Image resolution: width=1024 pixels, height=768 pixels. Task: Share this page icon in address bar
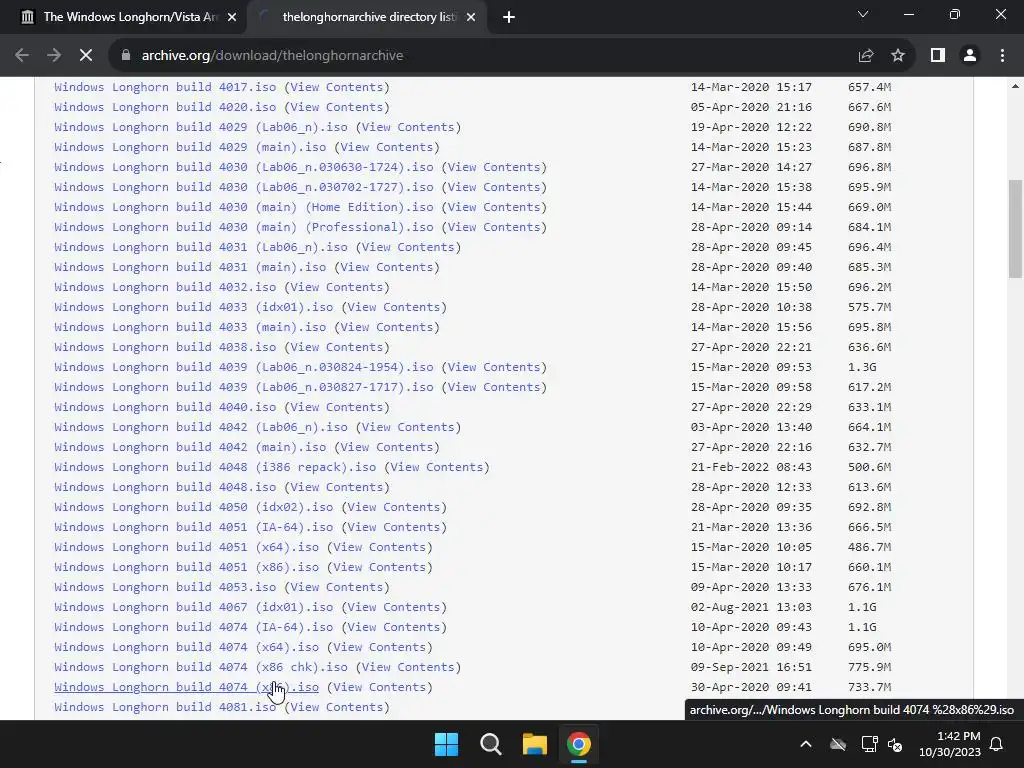(866, 56)
